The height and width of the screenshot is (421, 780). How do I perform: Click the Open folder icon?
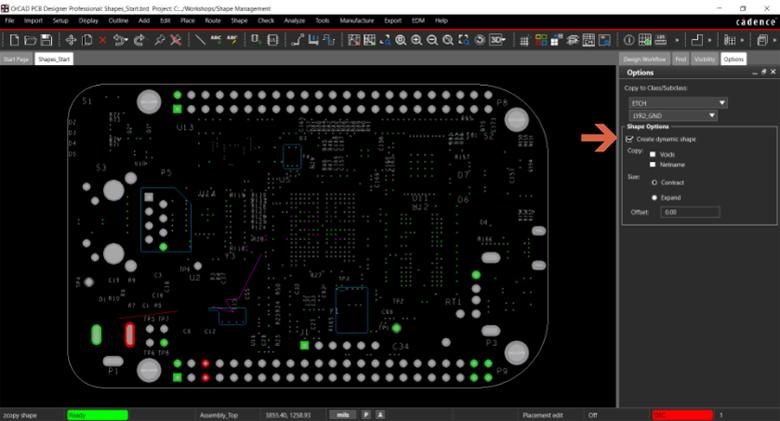tap(30, 40)
